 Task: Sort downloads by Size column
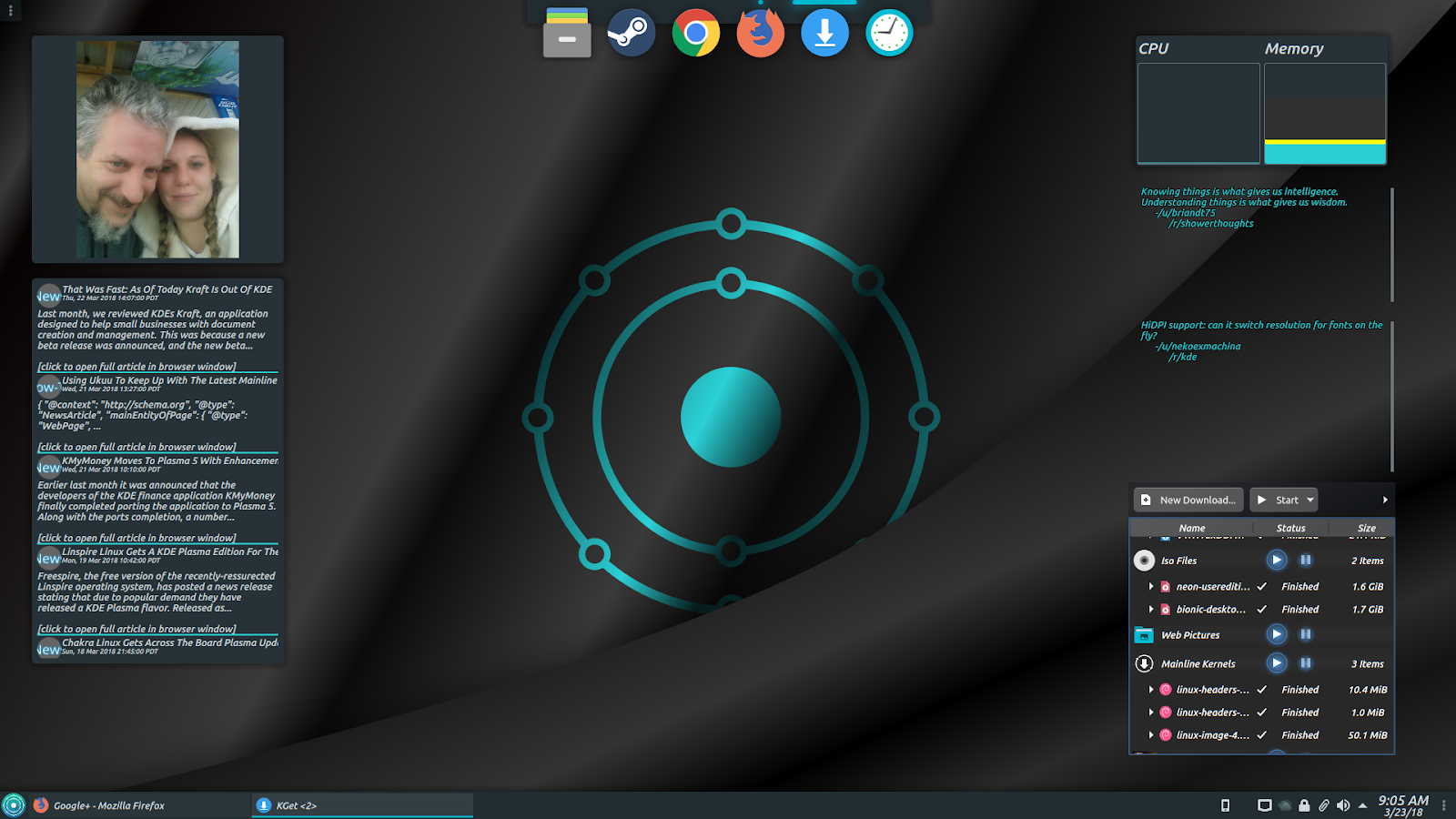pyautogui.click(x=1366, y=528)
